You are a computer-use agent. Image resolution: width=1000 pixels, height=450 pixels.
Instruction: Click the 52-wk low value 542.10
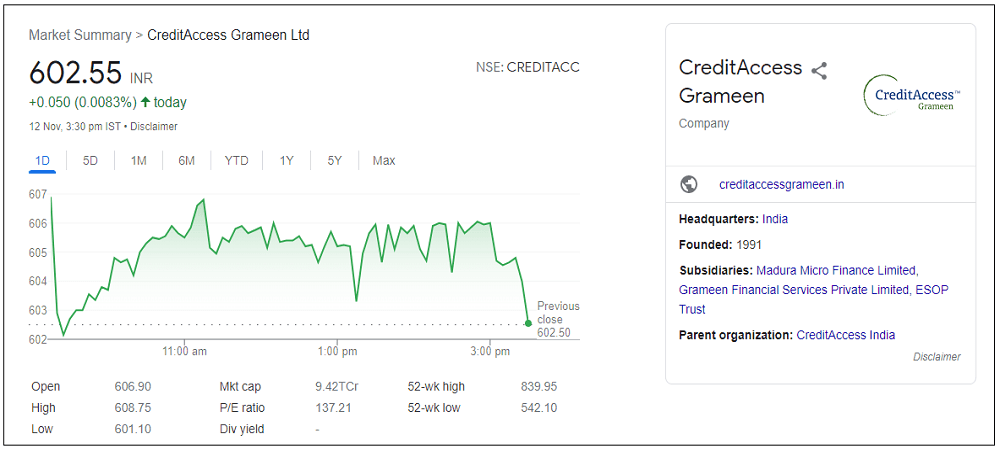(539, 408)
